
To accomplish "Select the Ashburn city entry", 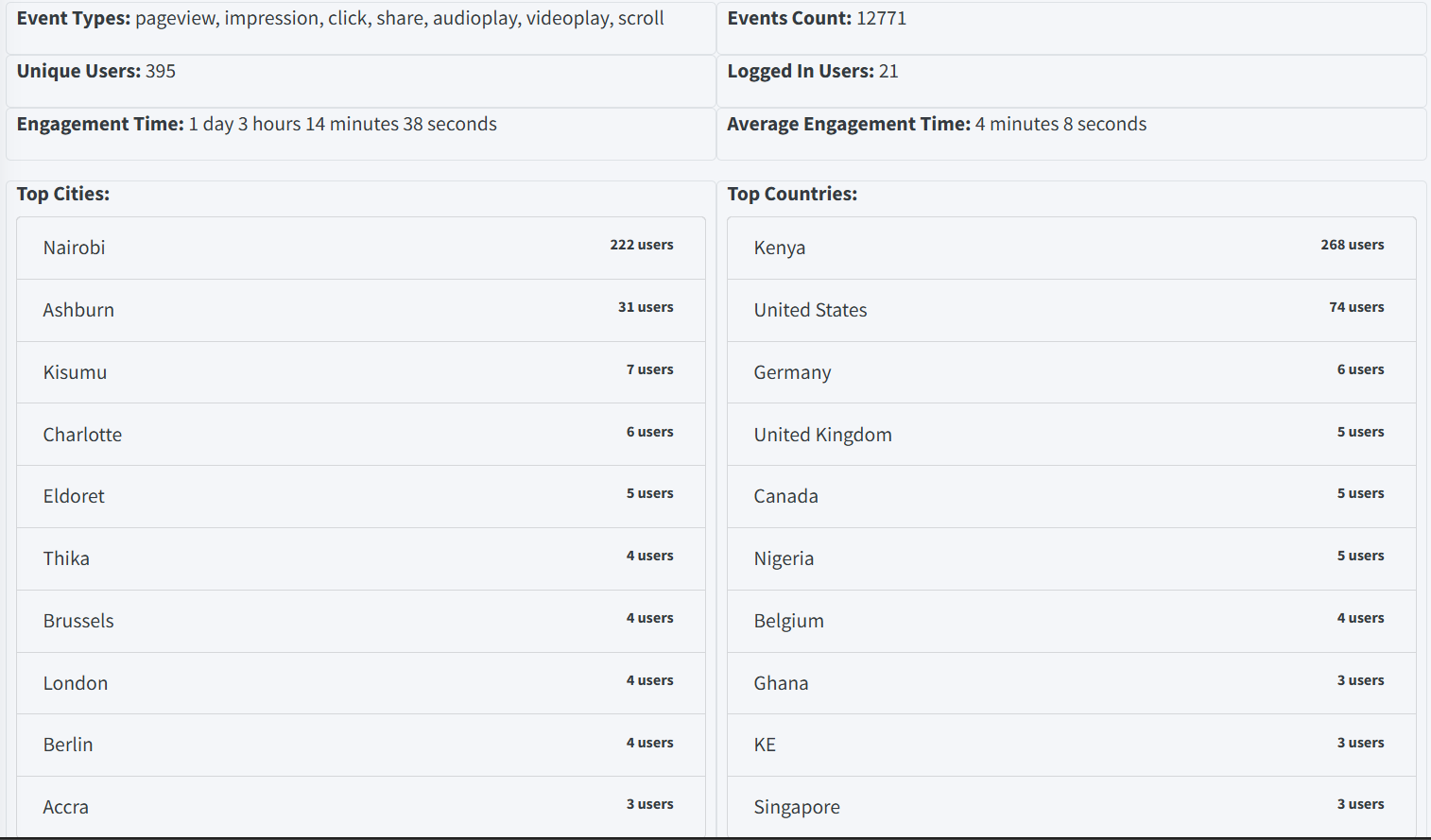I will pyautogui.click(x=360, y=310).
